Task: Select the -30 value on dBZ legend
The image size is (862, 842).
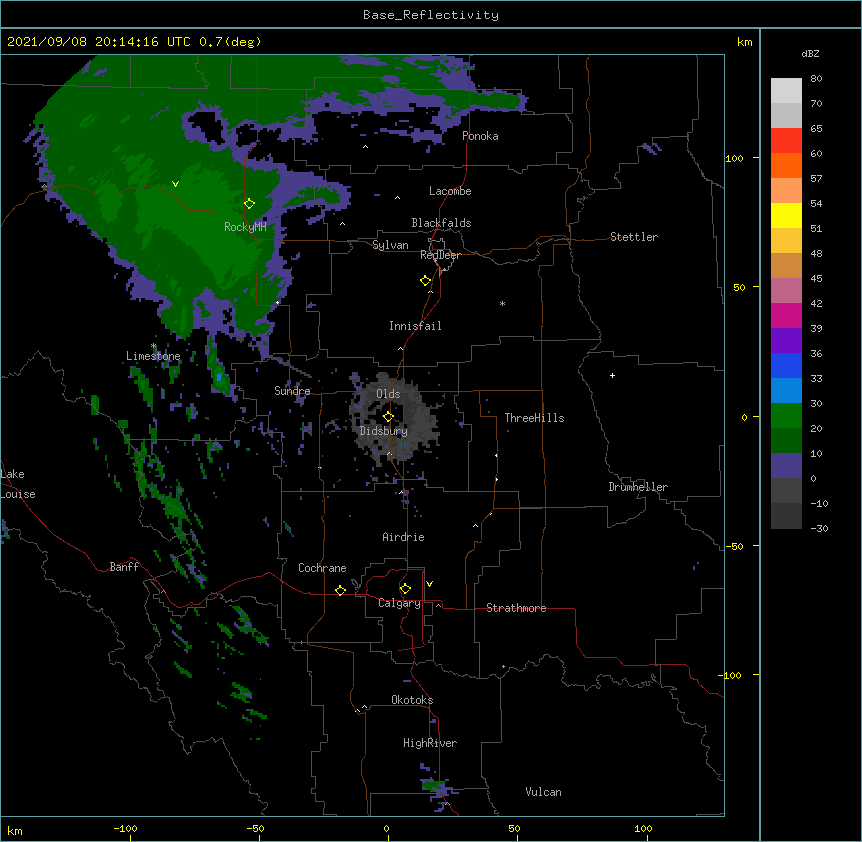Action: click(x=819, y=529)
